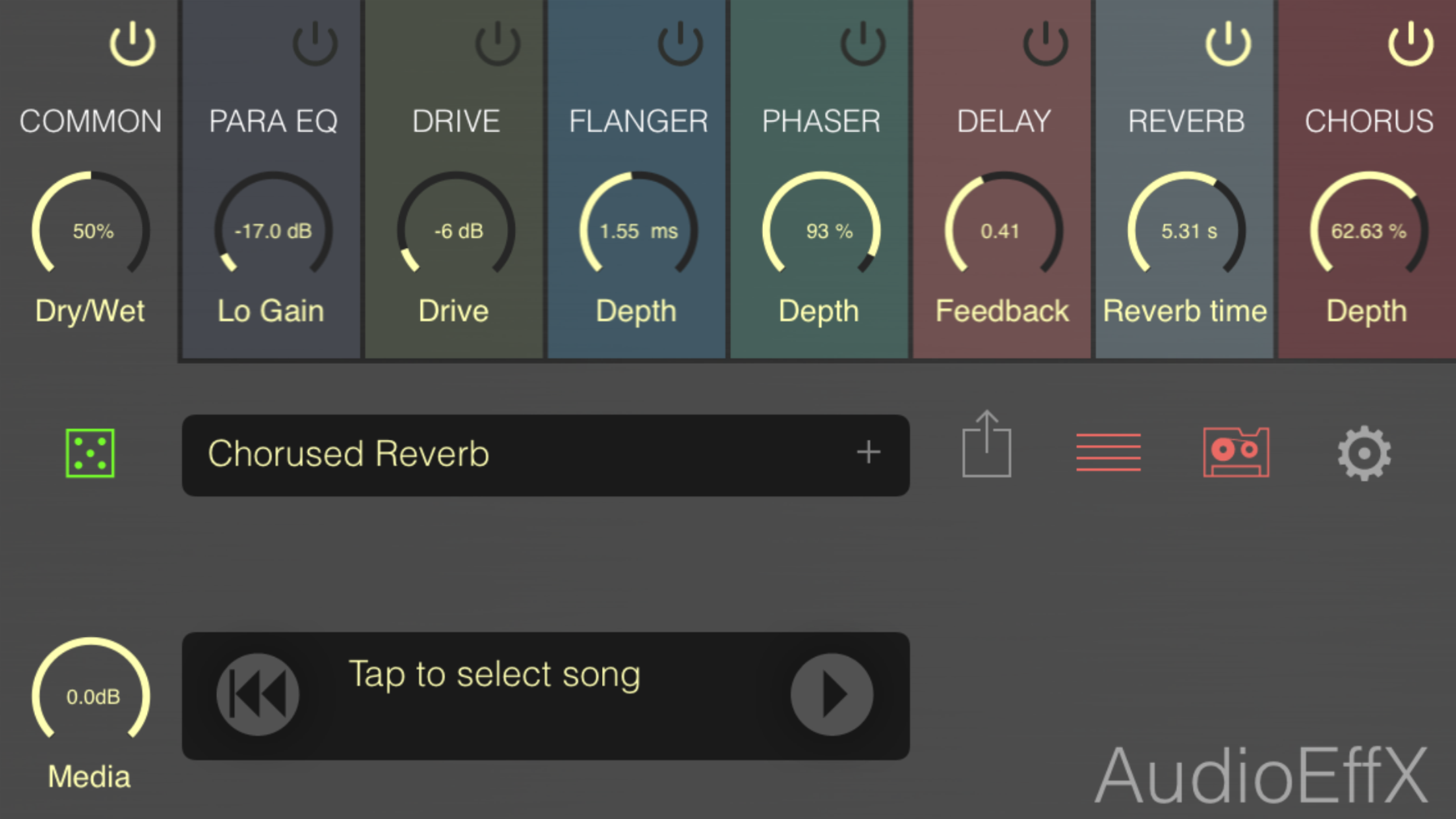Open settings with the gear icon

pos(1364,453)
